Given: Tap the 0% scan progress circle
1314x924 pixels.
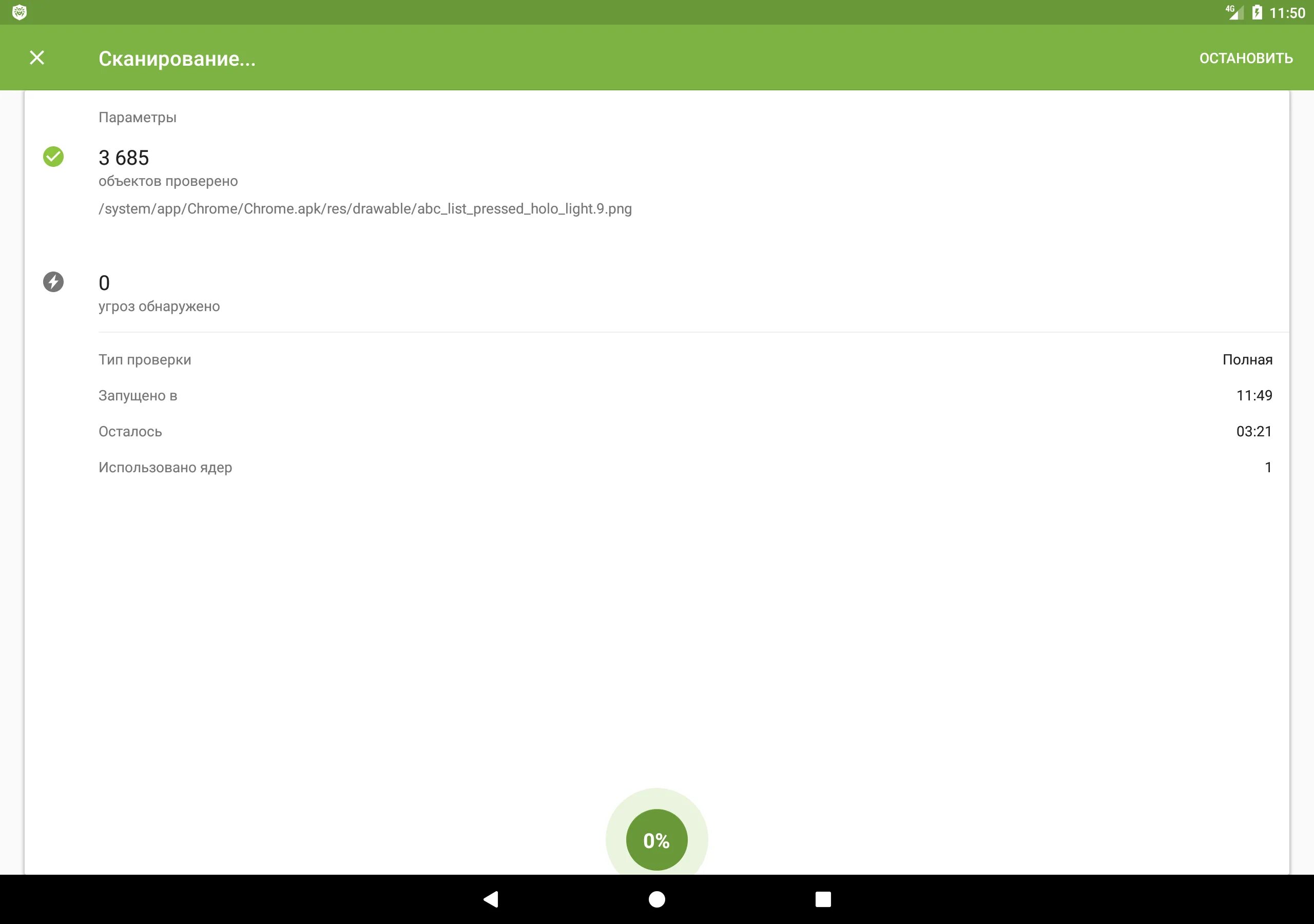Looking at the screenshot, I should [656, 840].
